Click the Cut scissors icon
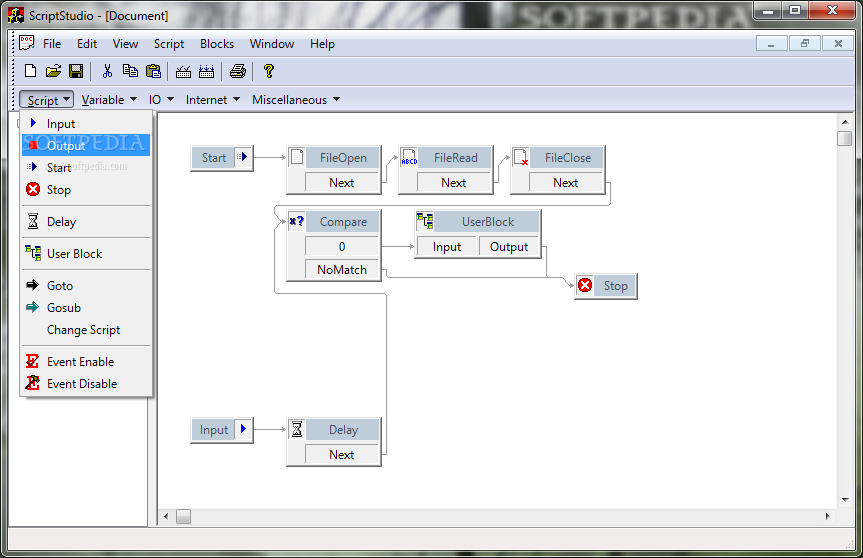The height and width of the screenshot is (558, 863). click(x=107, y=71)
